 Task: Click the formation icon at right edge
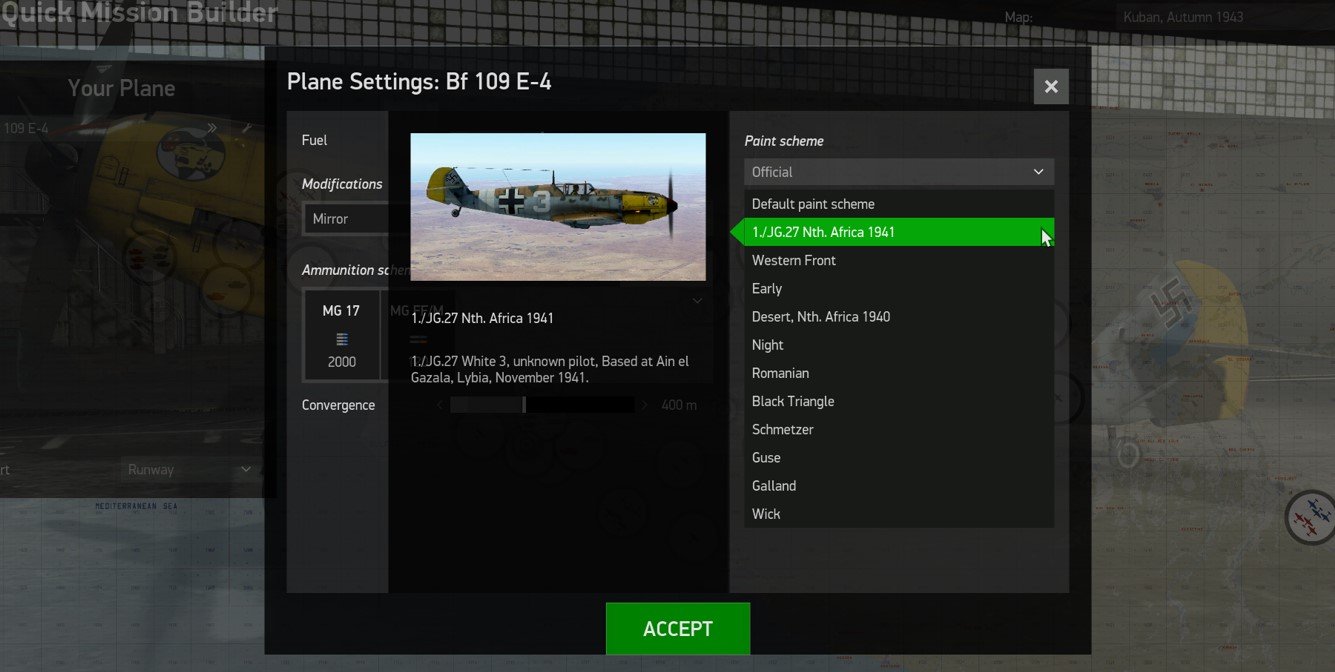click(1309, 517)
